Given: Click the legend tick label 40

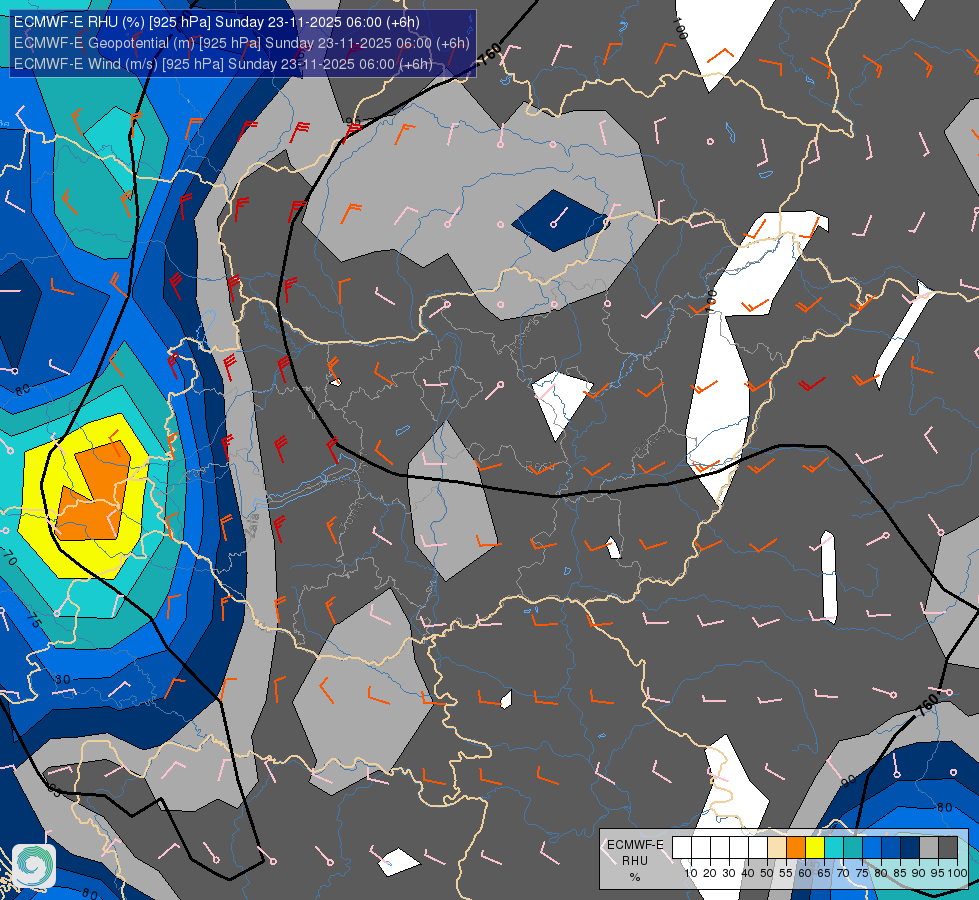Looking at the screenshot, I should tap(748, 873).
